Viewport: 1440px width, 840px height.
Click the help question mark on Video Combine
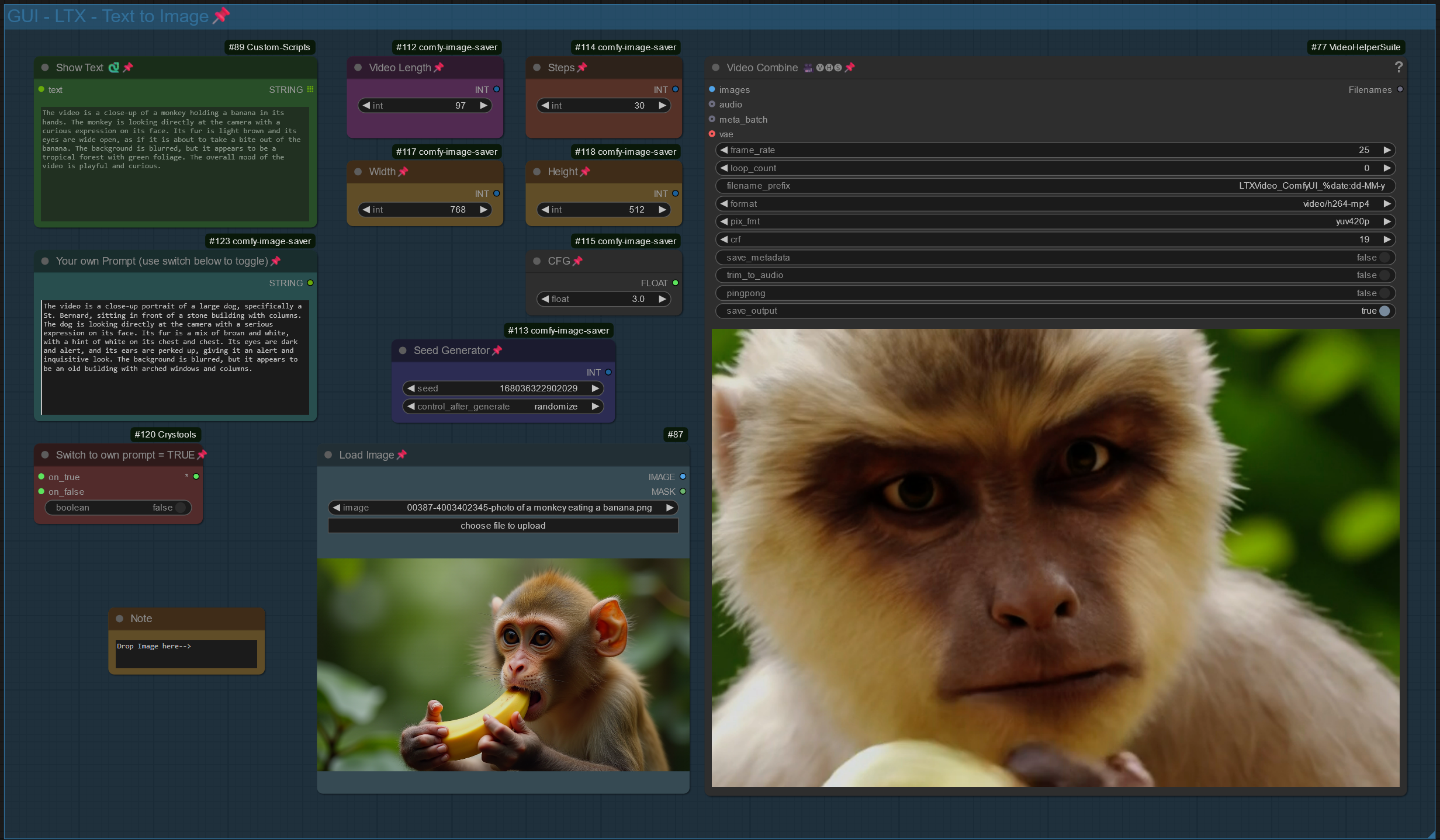[x=1398, y=68]
